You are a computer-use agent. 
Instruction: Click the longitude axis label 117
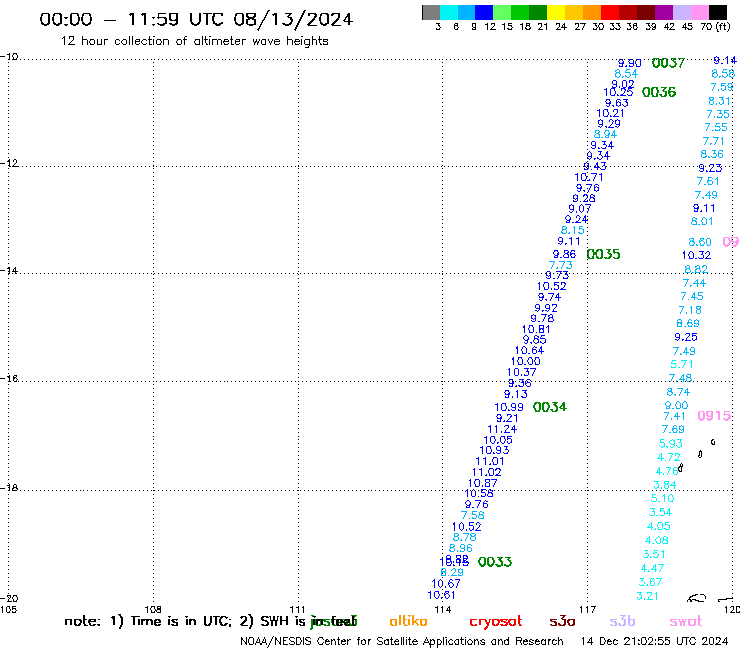tap(588, 609)
